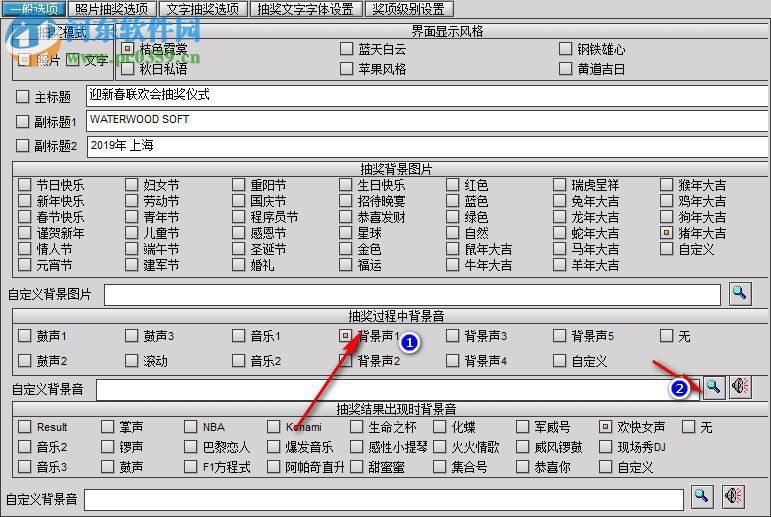Select the 一般选项 tab
The width and height of the screenshot is (771, 517).
tap(33, 9)
